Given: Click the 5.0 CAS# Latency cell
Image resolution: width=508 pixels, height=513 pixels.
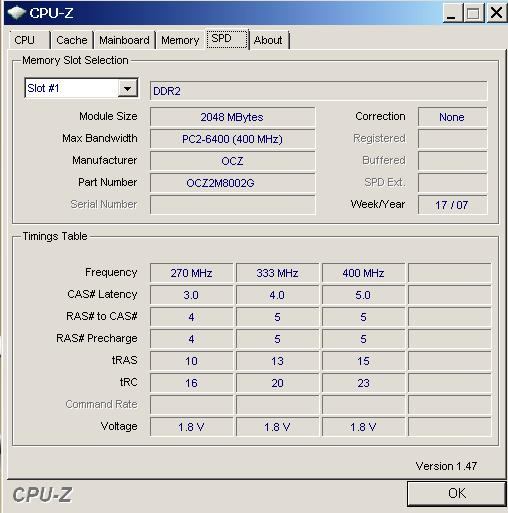Looking at the screenshot, I should pos(363,295).
